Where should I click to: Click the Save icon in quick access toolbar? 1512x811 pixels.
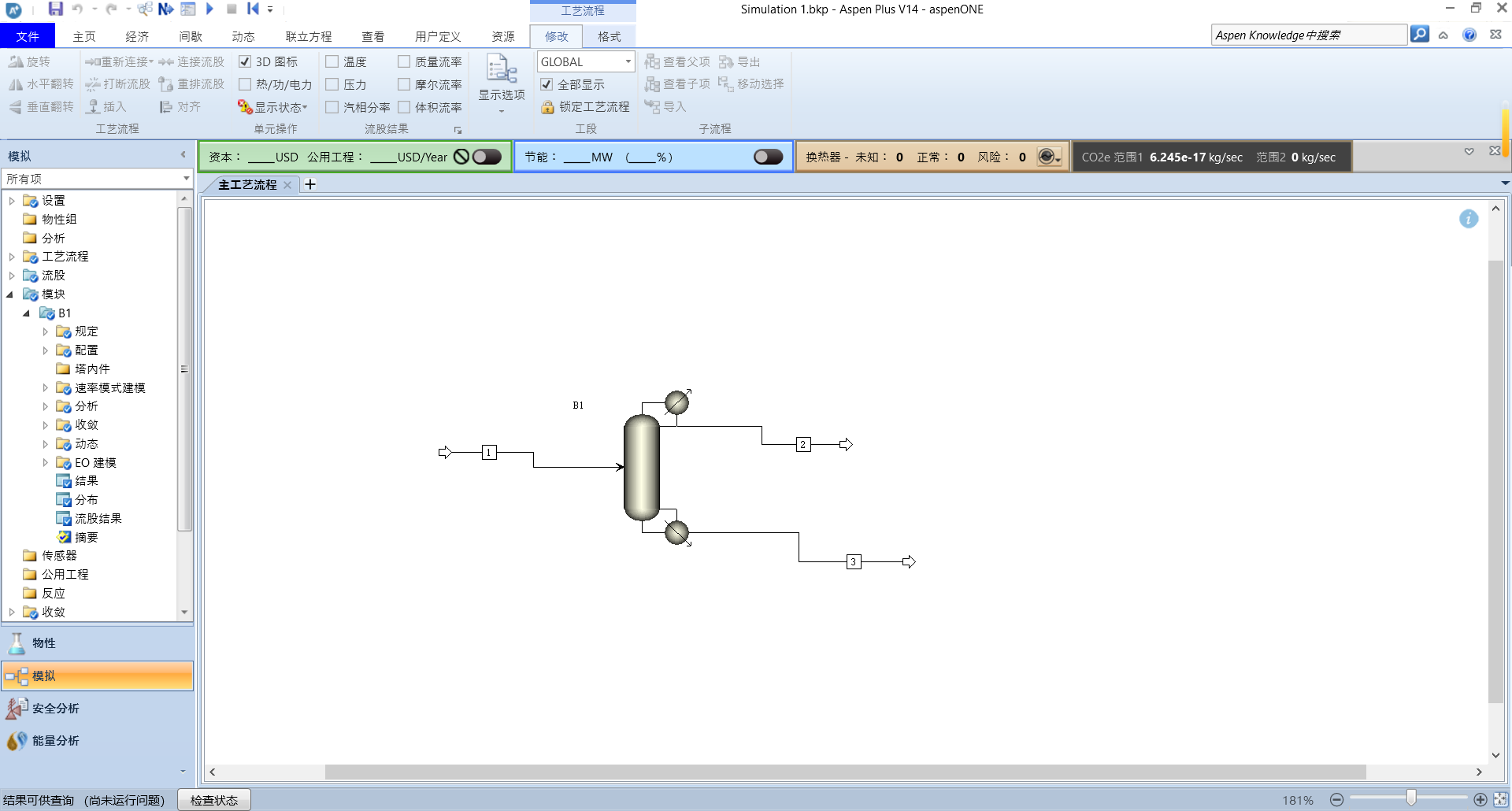tap(55, 9)
